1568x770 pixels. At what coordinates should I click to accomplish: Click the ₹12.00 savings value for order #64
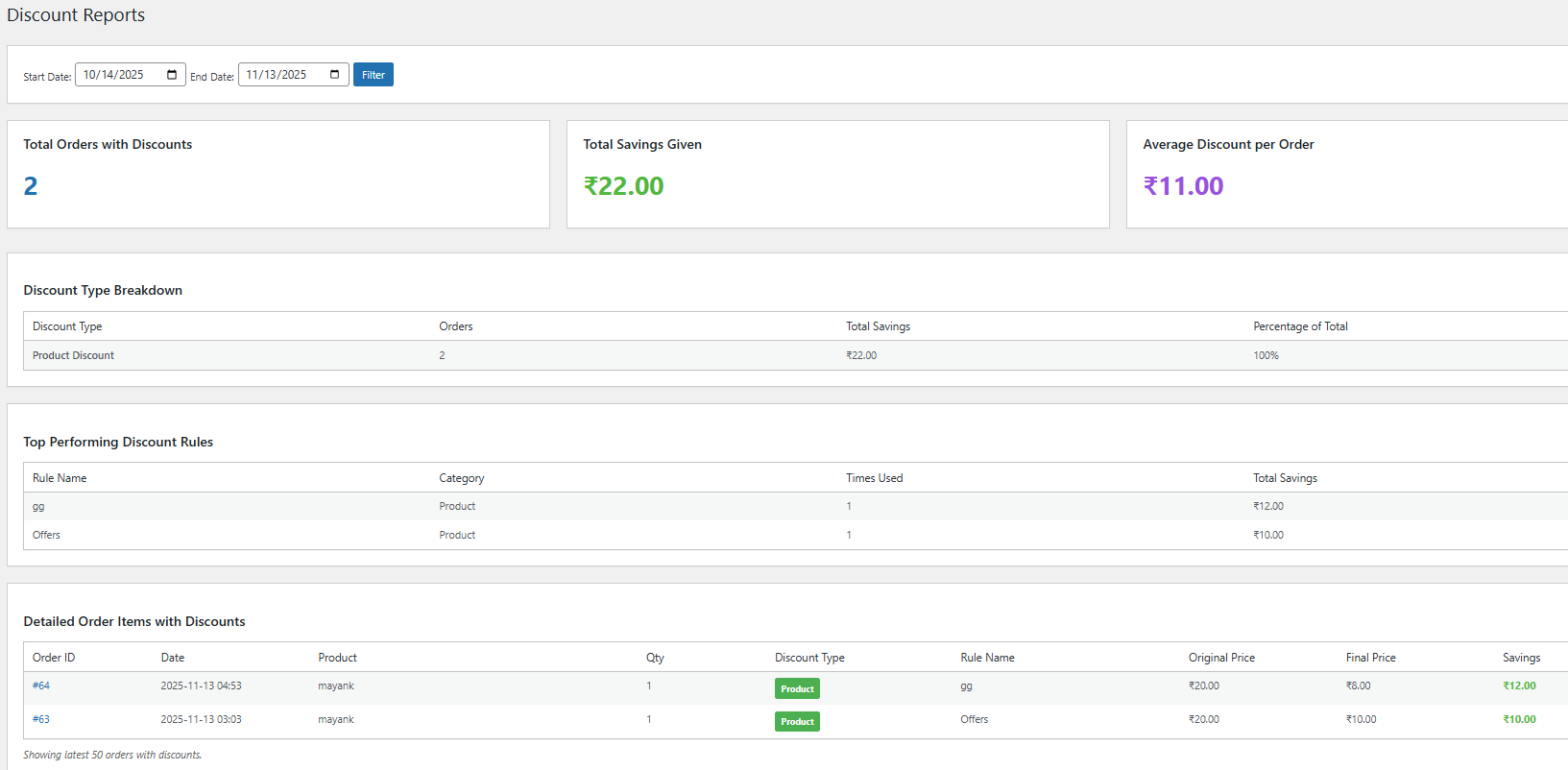(x=1519, y=686)
